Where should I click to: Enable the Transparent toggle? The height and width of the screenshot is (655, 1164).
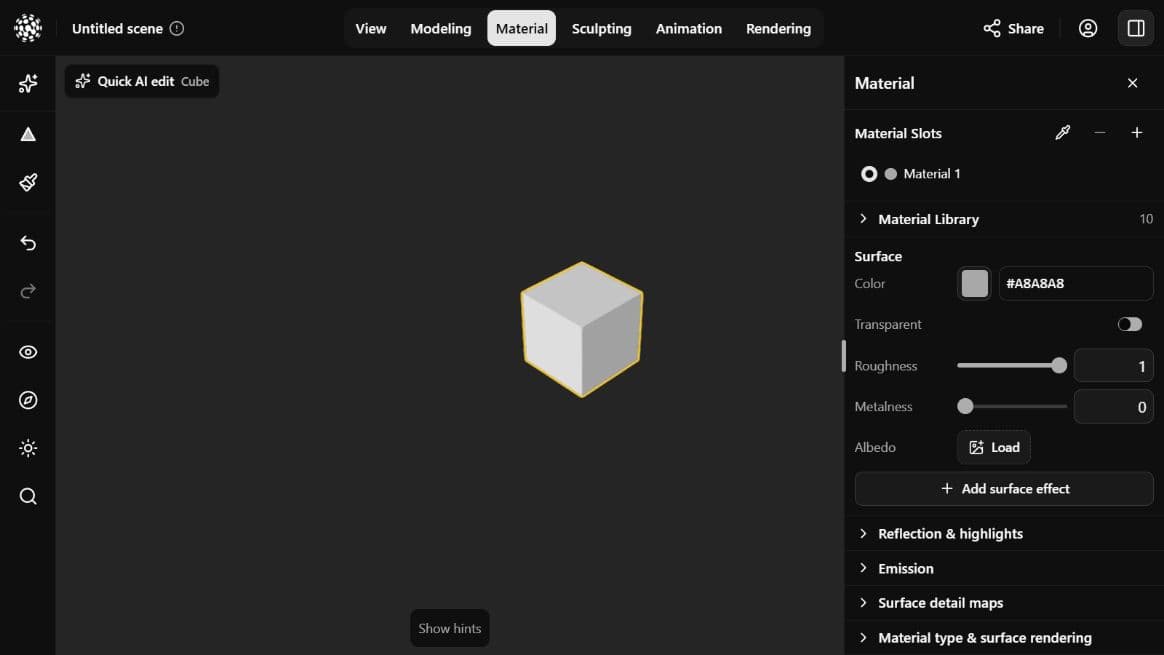[1129, 325]
